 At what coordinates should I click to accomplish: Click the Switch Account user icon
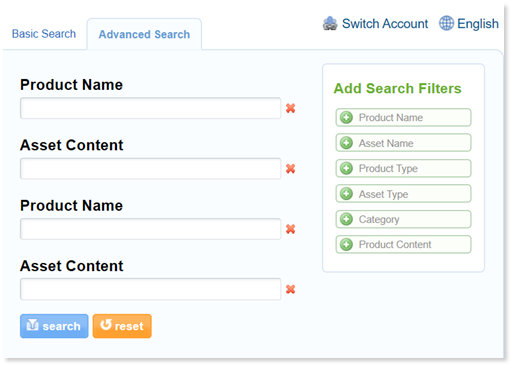pos(330,23)
